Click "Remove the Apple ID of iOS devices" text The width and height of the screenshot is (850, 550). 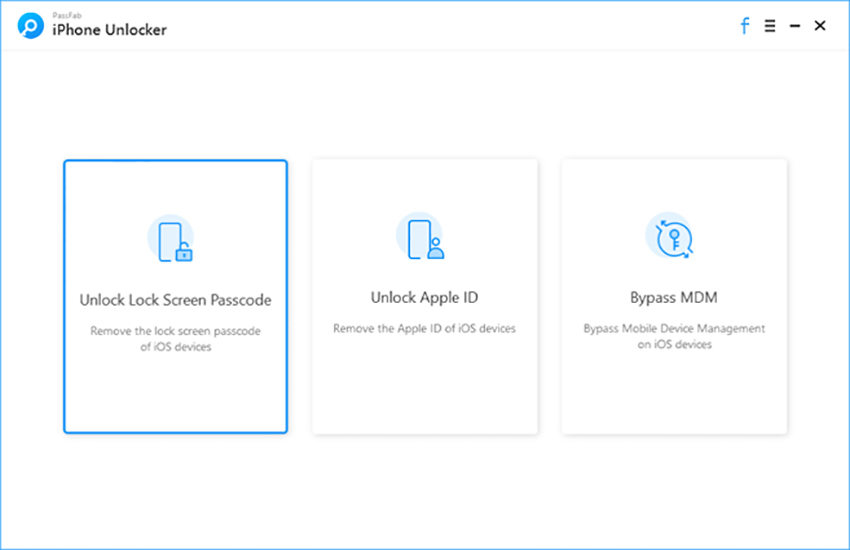tap(424, 328)
